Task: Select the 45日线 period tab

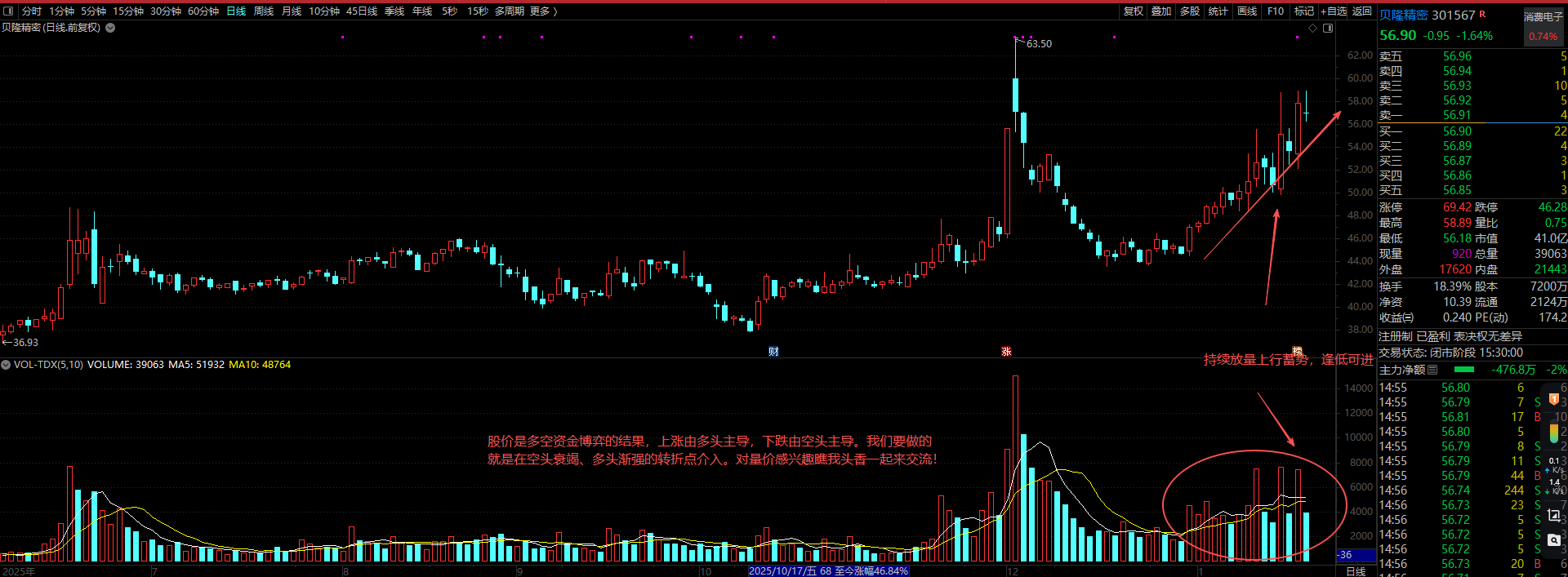Action: (x=362, y=11)
